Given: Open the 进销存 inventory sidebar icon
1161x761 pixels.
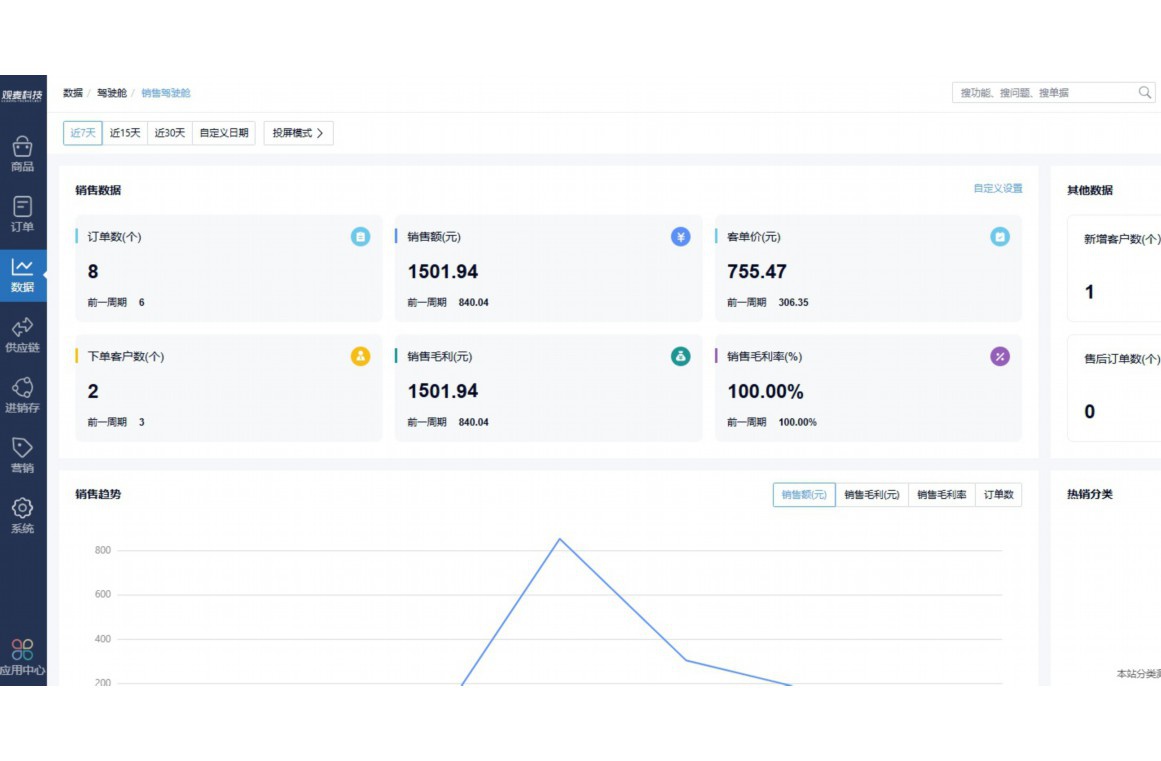Looking at the screenshot, I should coord(22,388).
